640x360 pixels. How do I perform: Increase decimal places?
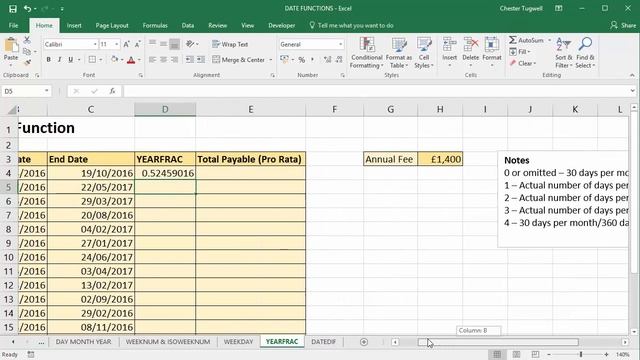click(x=327, y=60)
